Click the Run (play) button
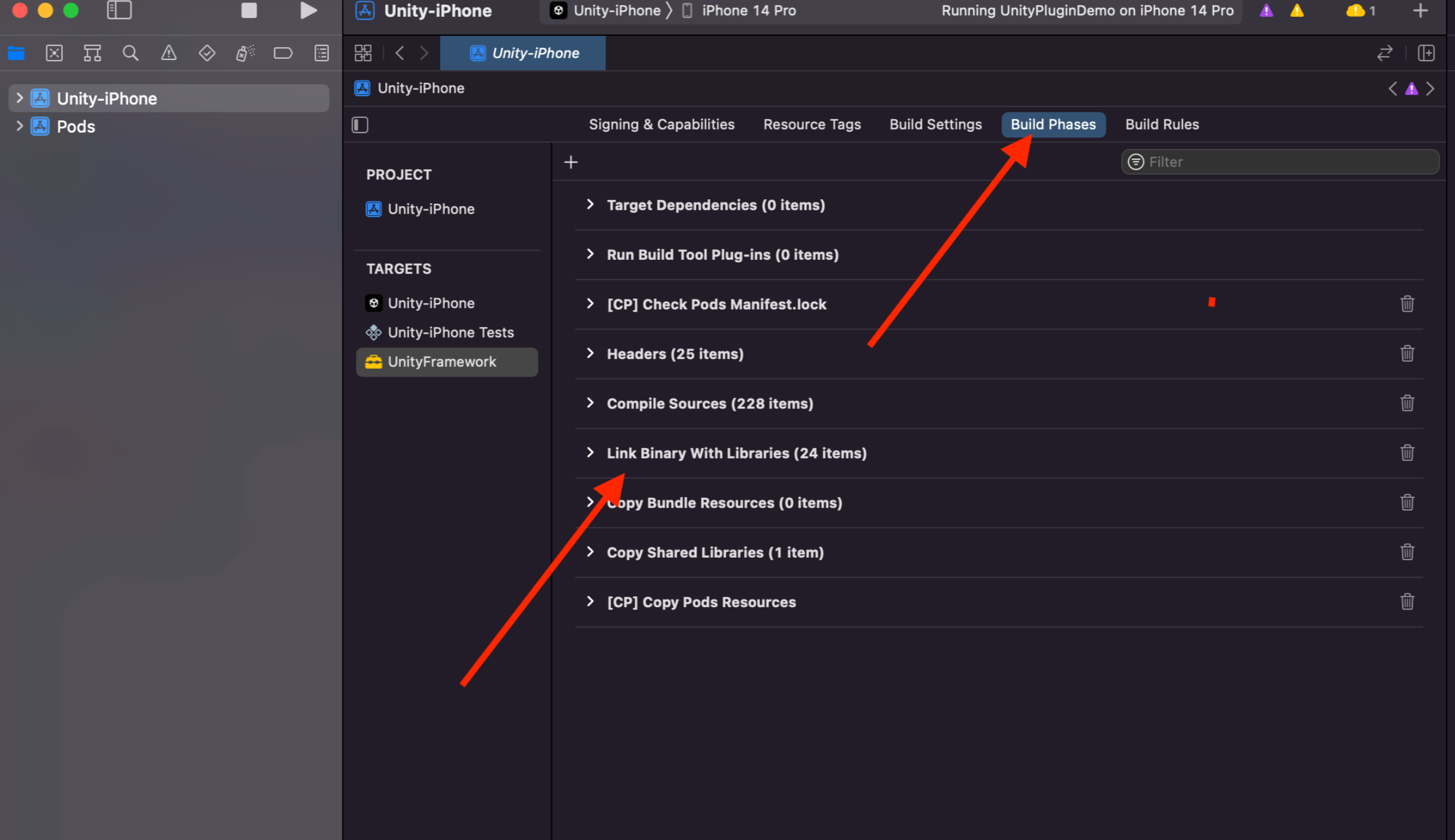The image size is (1455, 840). 308,10
